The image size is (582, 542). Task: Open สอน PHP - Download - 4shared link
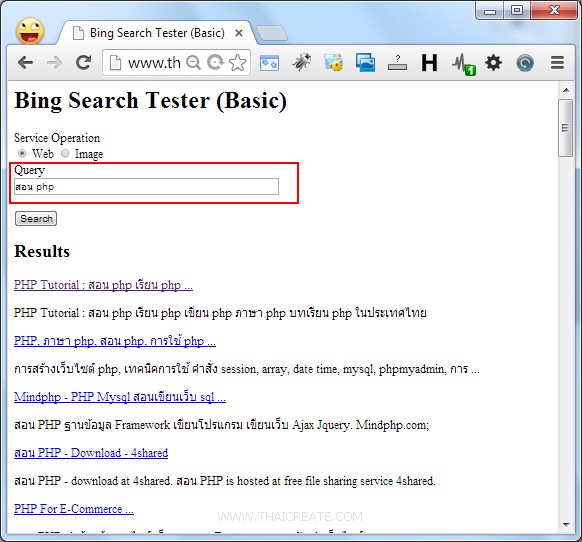(91, 453)
